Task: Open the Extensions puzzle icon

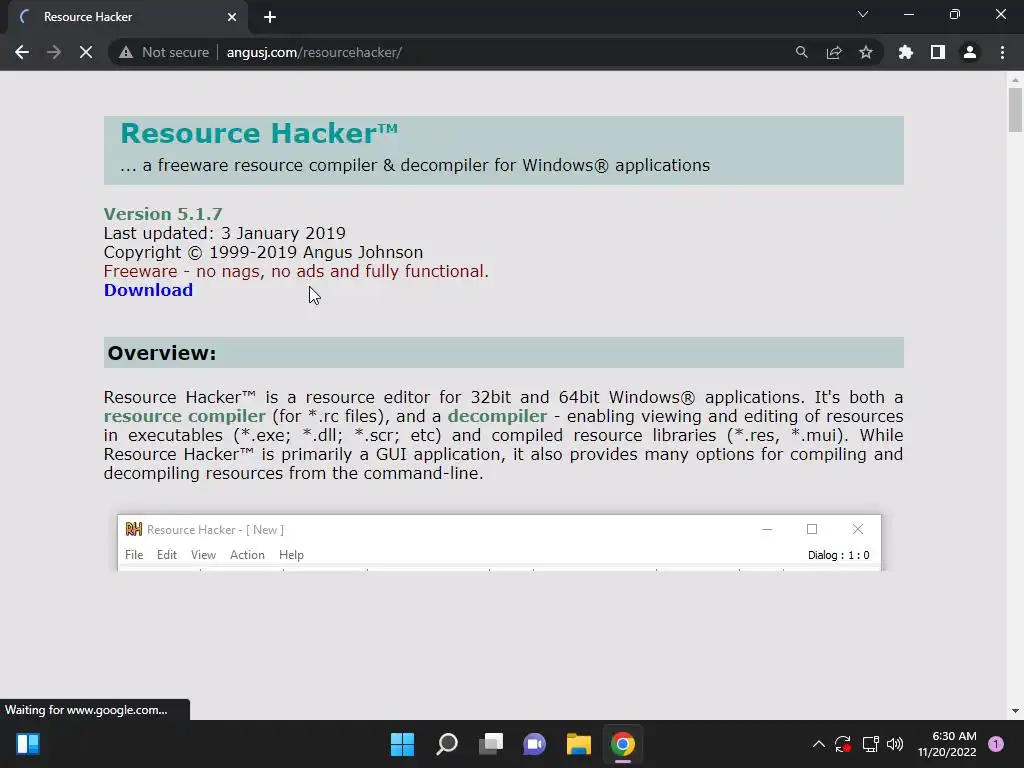Action: point(906,52)
